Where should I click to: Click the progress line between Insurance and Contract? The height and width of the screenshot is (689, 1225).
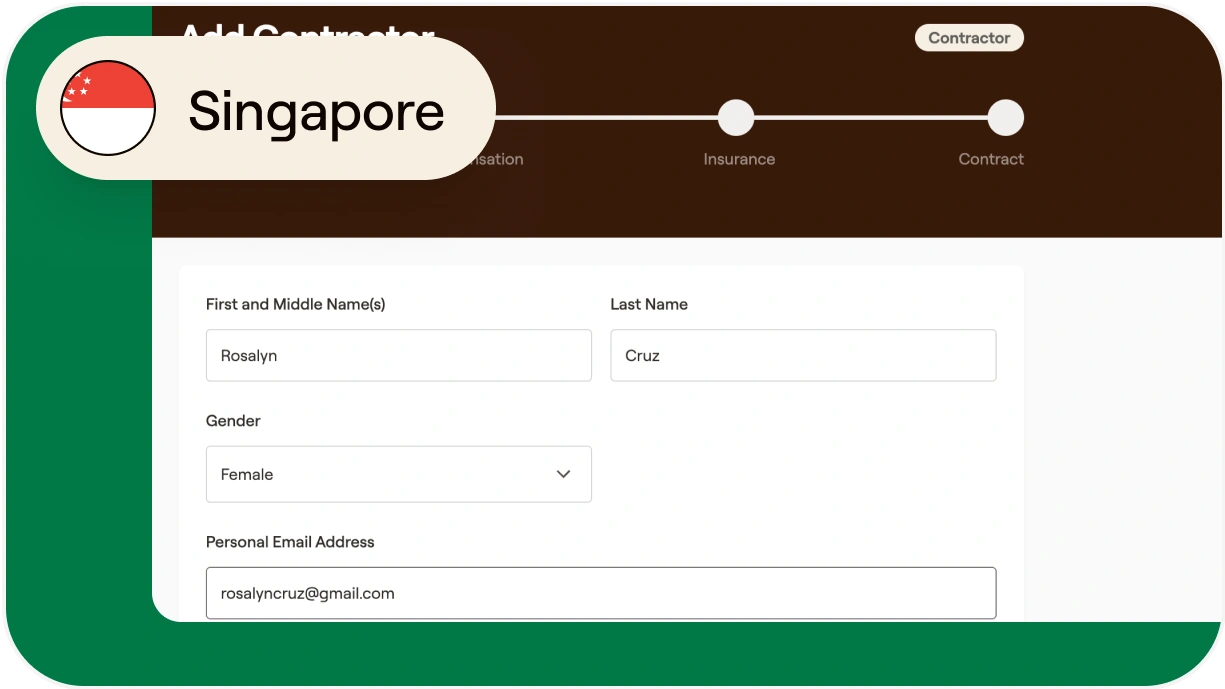(870, 116)
